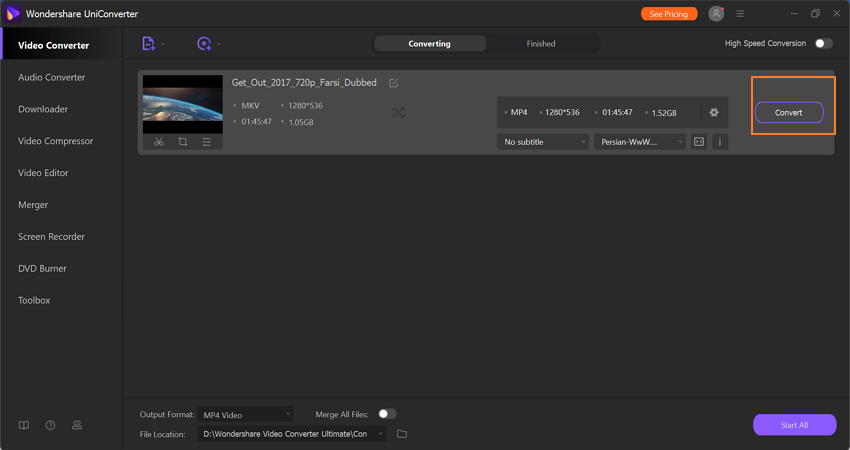
Task: Open the Persian audio track dropdown
Action: tap(640, 142)
